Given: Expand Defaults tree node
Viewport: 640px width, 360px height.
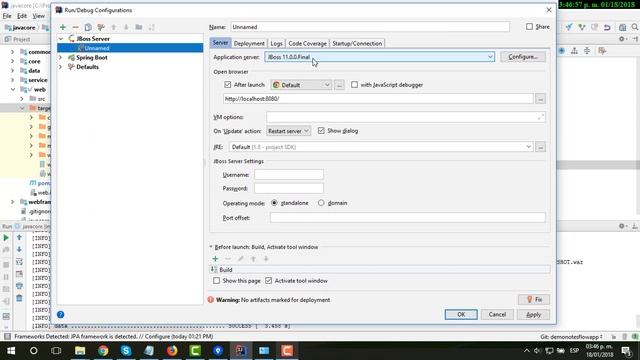Looking at the screenshot, I should point(61,67).
